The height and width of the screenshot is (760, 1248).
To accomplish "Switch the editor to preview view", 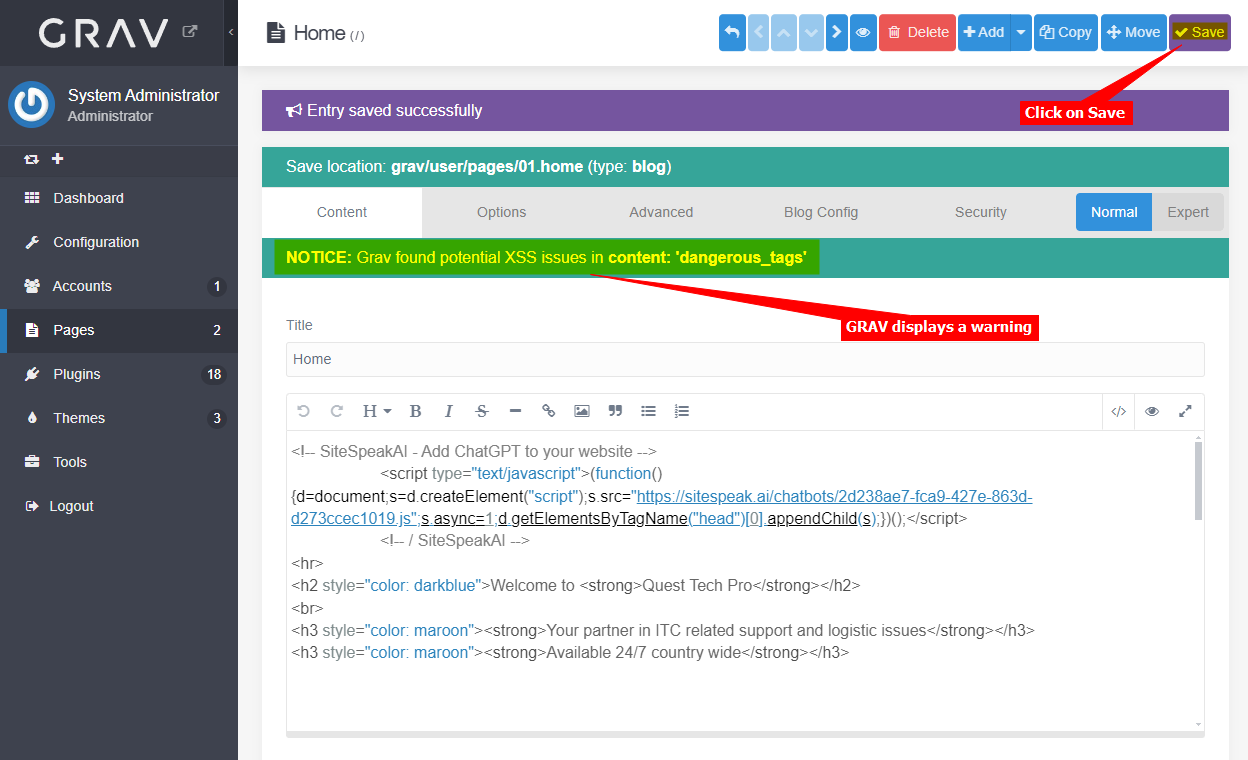I will pos(1152,411).
